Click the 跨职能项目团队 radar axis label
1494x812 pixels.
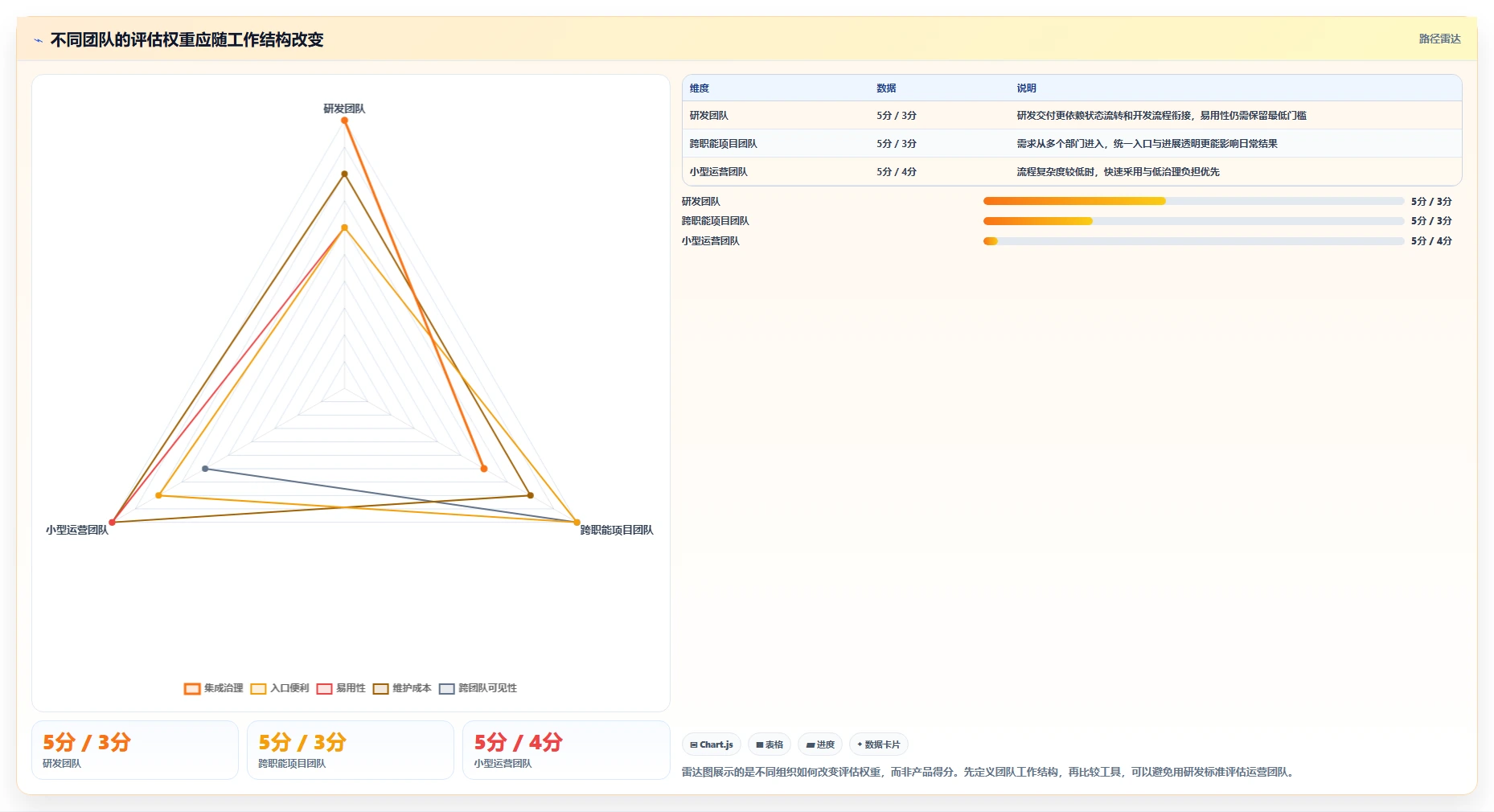click(x=617, y=530)
